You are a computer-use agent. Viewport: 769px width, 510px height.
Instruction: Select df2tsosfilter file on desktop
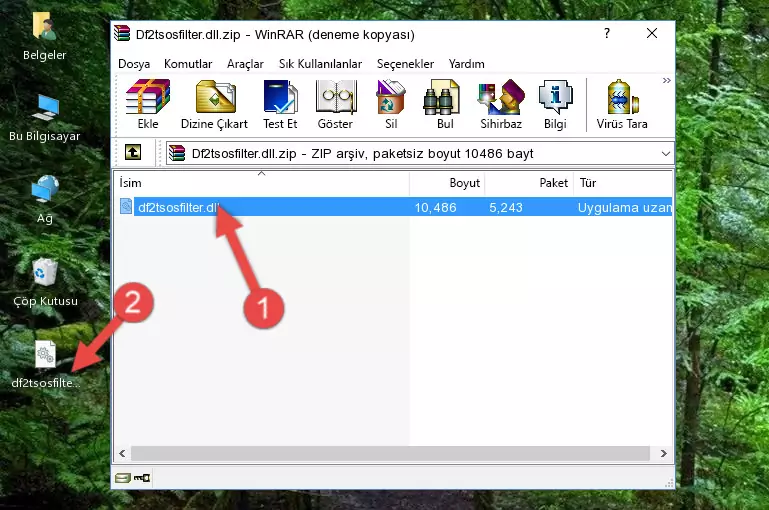pos(46,364)
